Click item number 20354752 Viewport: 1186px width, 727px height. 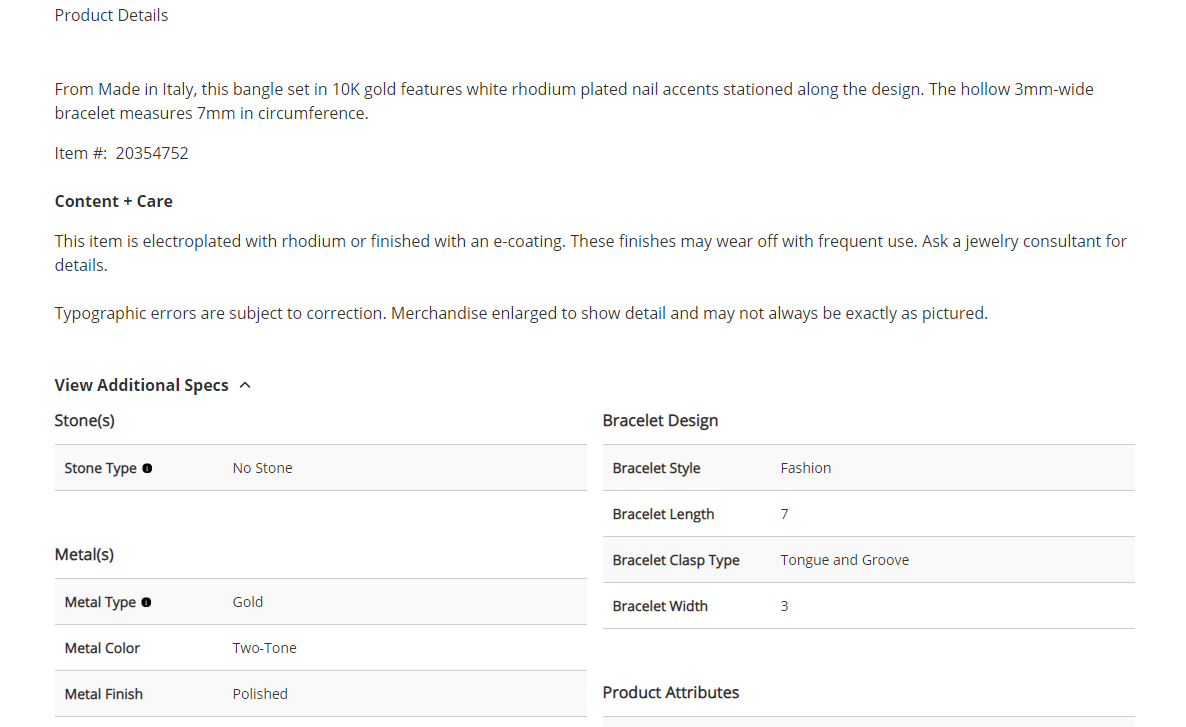point(152,153)
